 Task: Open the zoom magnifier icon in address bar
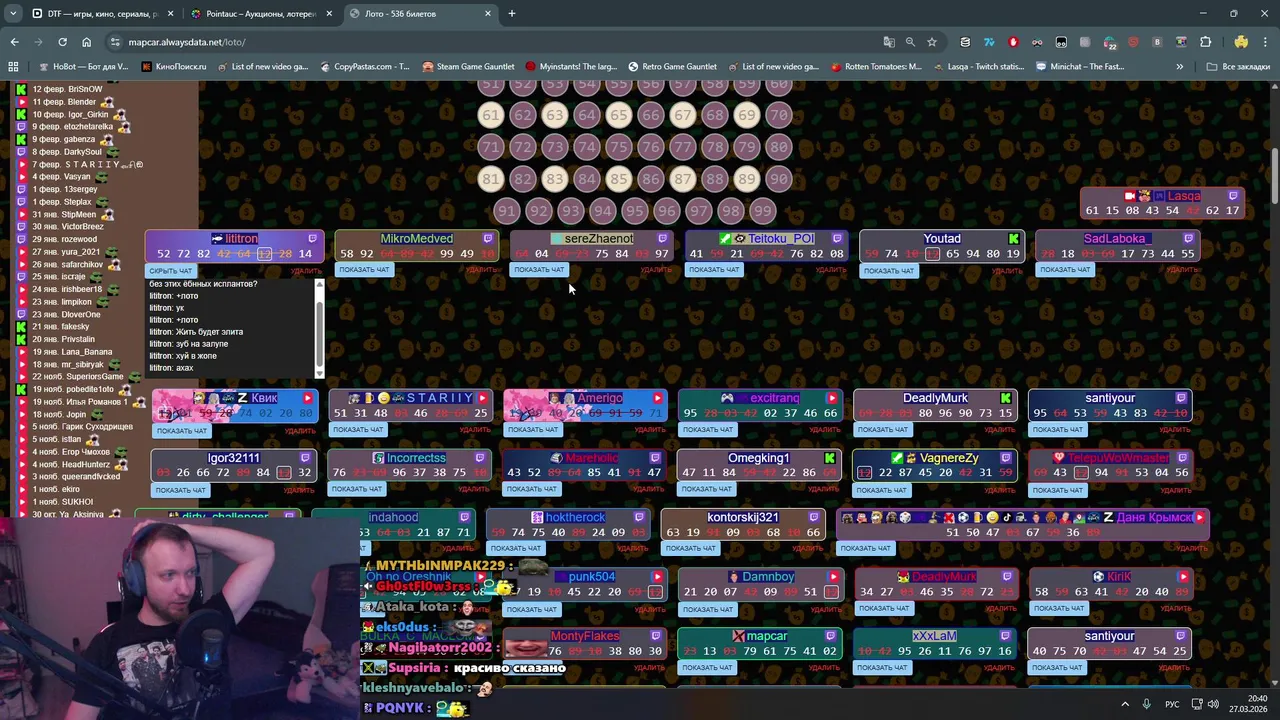coord(910,42)
